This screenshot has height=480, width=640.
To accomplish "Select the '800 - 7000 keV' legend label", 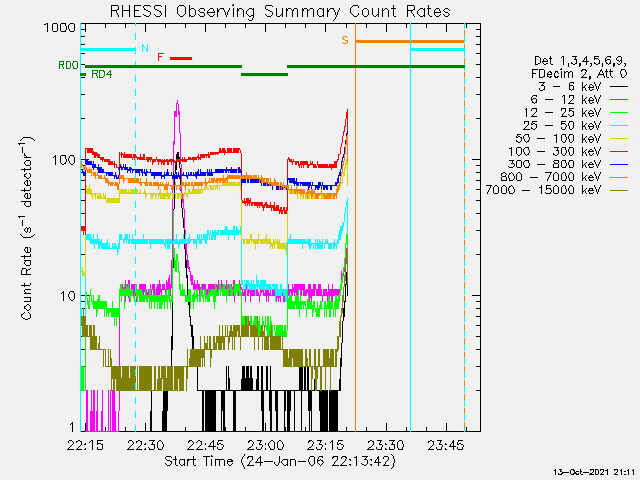I will pos(551,177).
